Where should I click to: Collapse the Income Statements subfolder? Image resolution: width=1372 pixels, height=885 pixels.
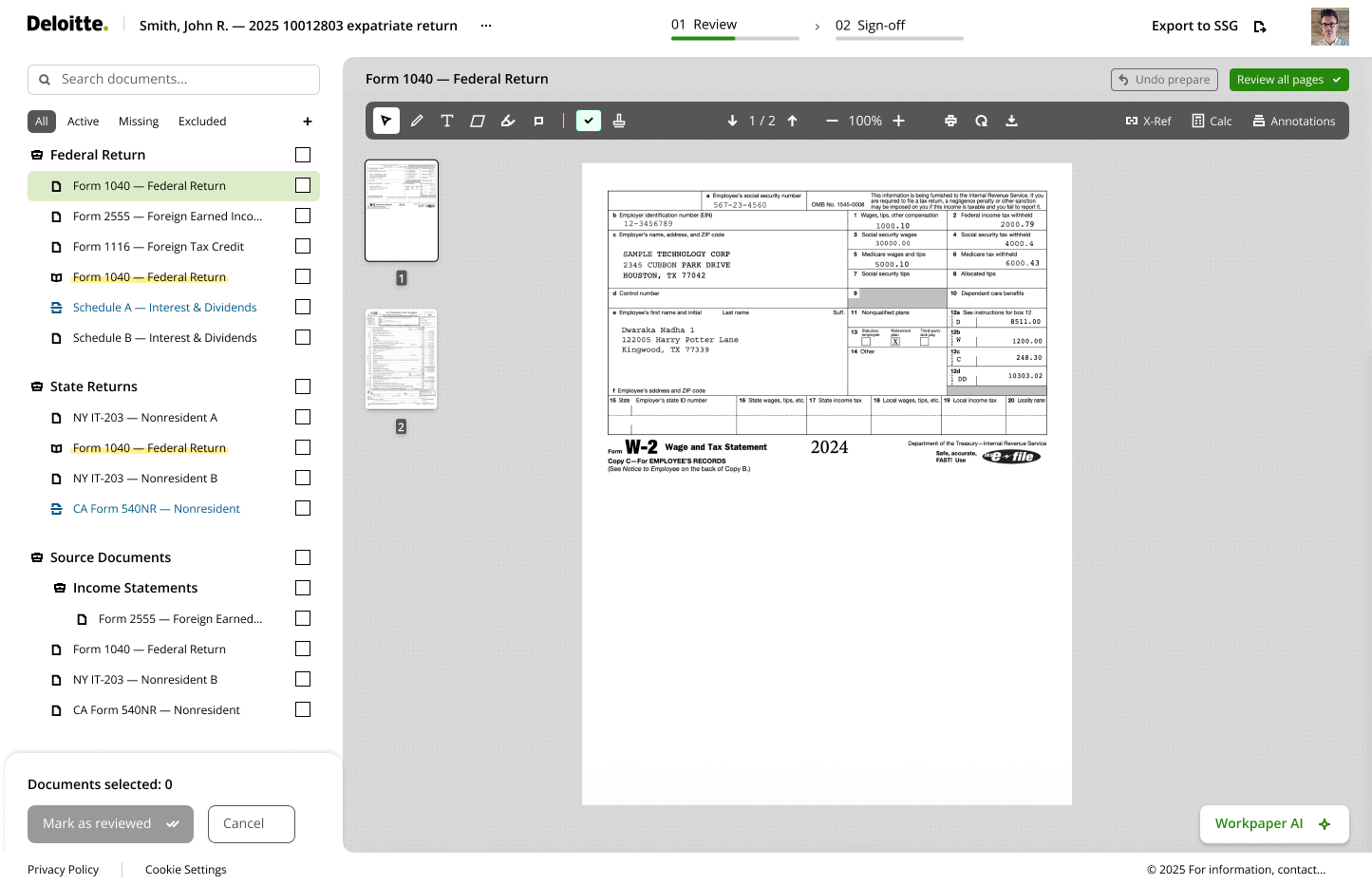[60, 588]
